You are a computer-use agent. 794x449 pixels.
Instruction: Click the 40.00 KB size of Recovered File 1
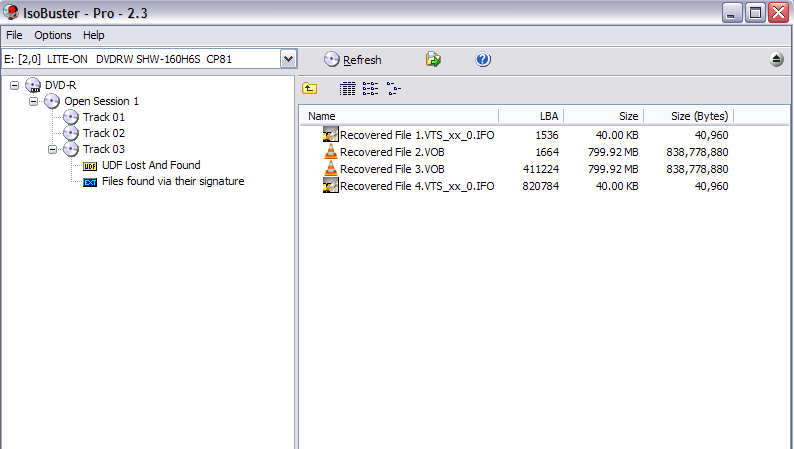pyautogui.click(x=617, y=135)
